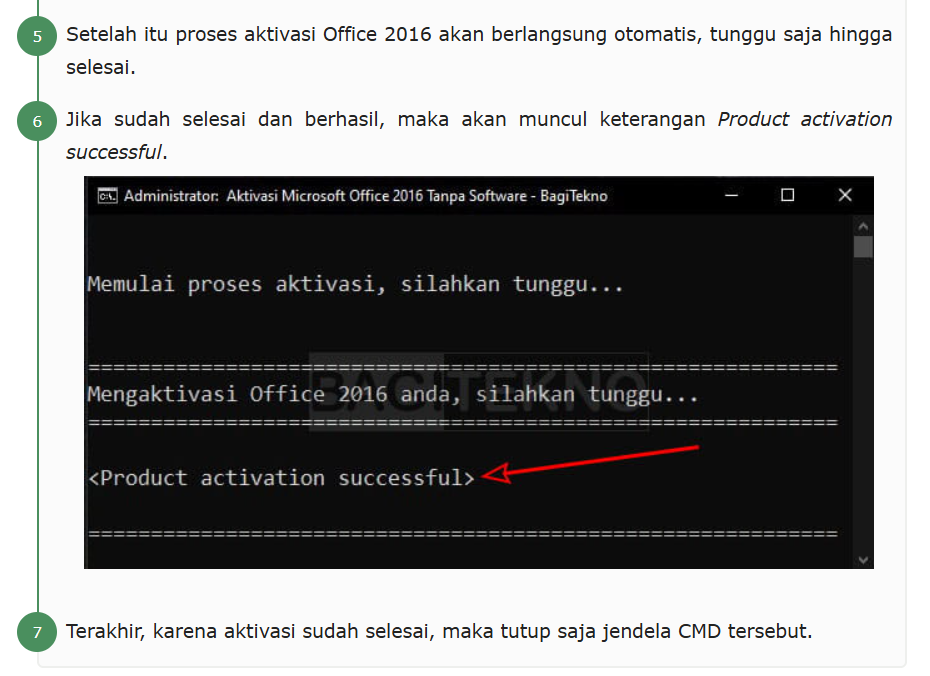This screenshot has height=676, width=930.
Task: Click the CMD scrollbar up arrow
Action: pos(863,227)
